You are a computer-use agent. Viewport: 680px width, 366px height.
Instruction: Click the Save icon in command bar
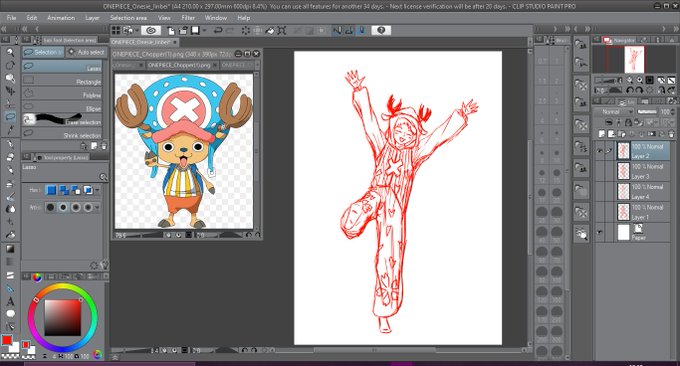[195, 30]
